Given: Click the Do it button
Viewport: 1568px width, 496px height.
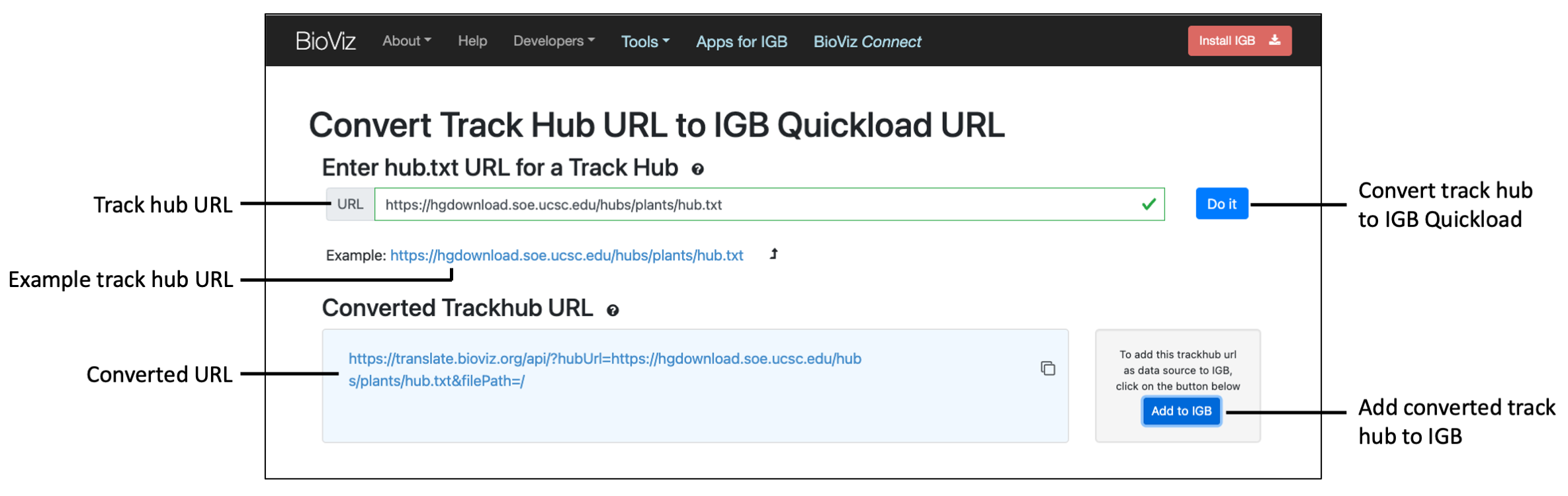Looking at the screenshot, I should coord(1222,204).
